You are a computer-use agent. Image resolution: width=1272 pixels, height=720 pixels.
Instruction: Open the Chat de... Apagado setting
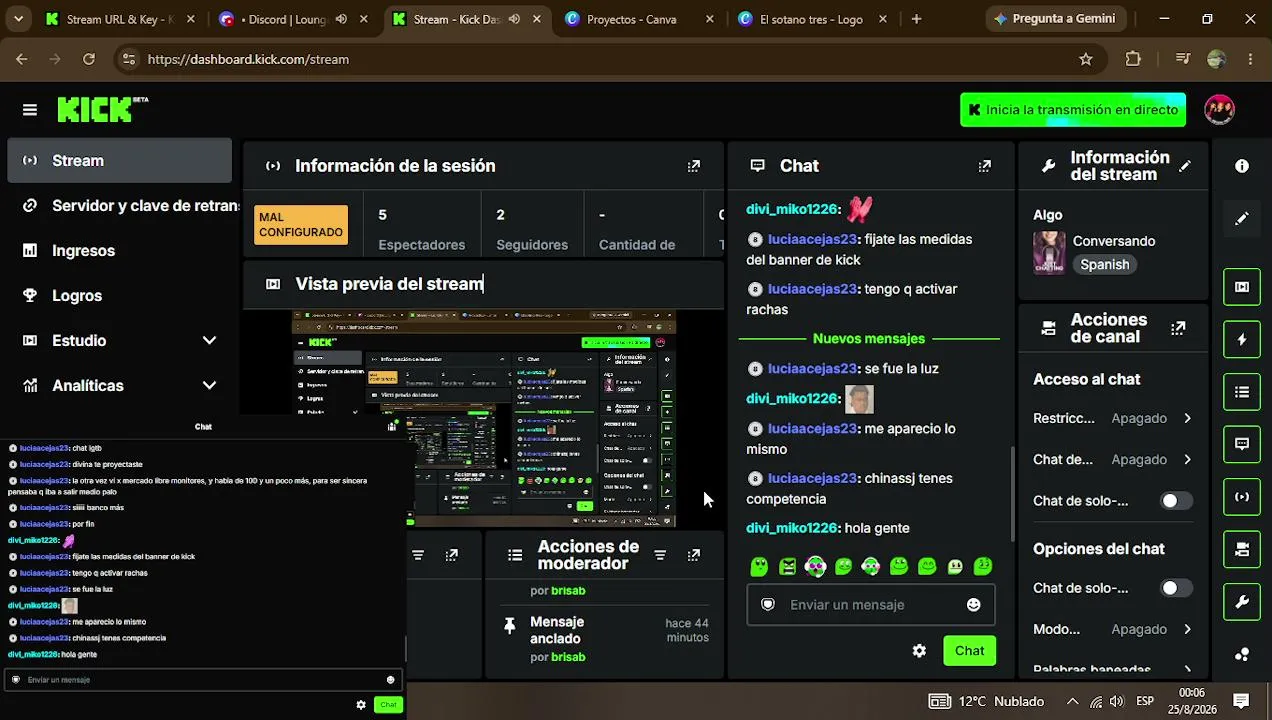pos(1113,460)
